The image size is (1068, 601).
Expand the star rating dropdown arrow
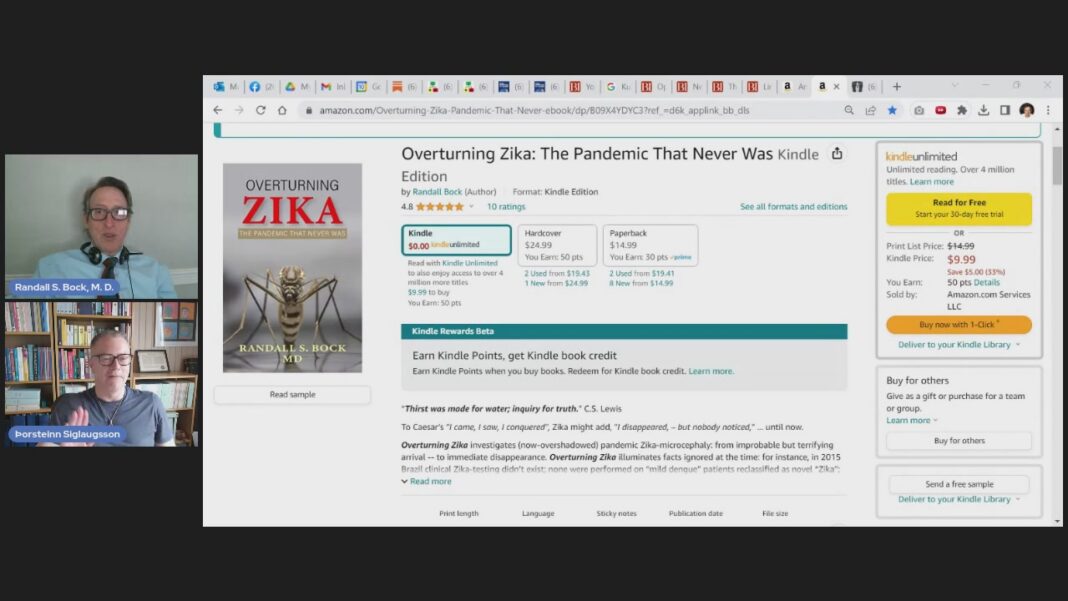tap(471, 206)
